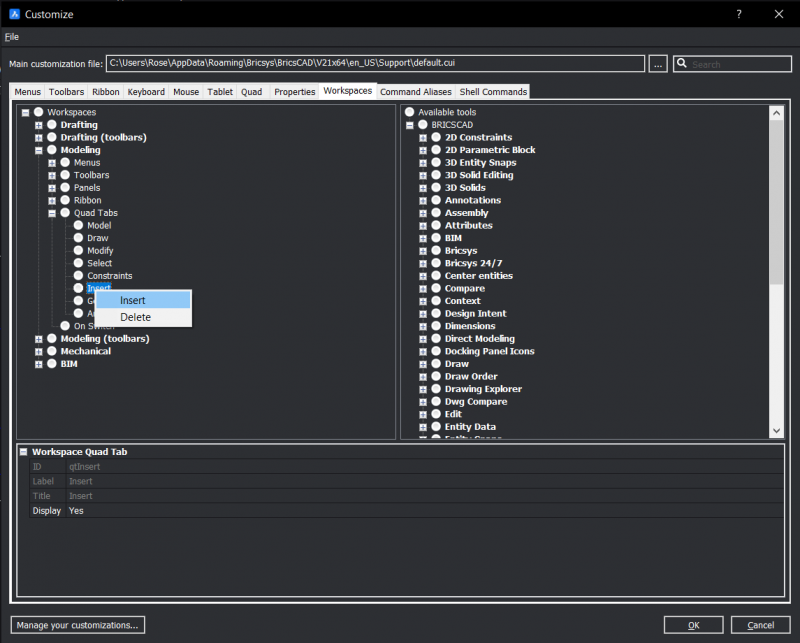Collapse the Modeling workspace node
Viewport: 800px width, 643px height.
coord(38,149)
